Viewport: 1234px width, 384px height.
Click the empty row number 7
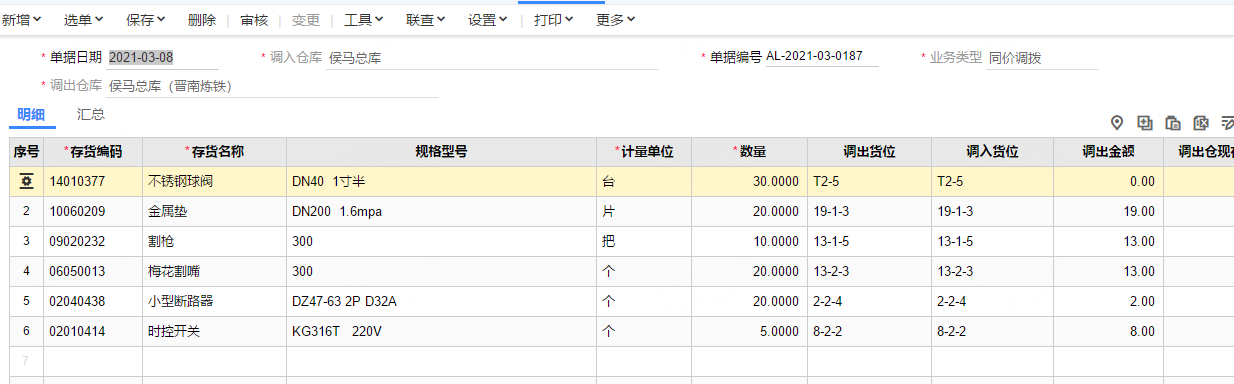(x=26, y=361)
